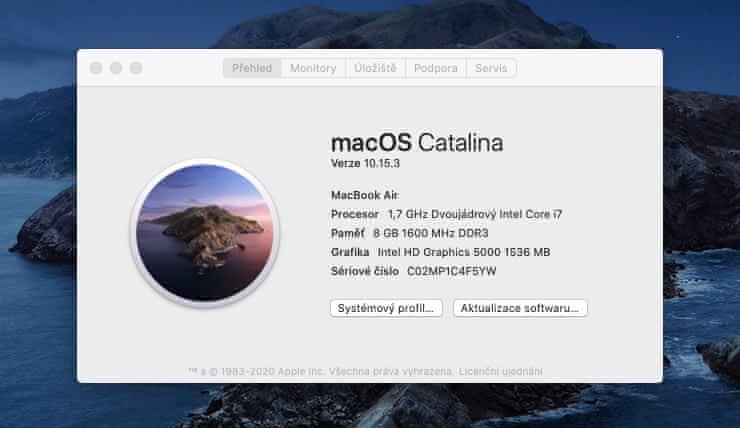This screenshot has height=428, width=740.
Task: Click the Paměť label
Action: tap(348, 233)
